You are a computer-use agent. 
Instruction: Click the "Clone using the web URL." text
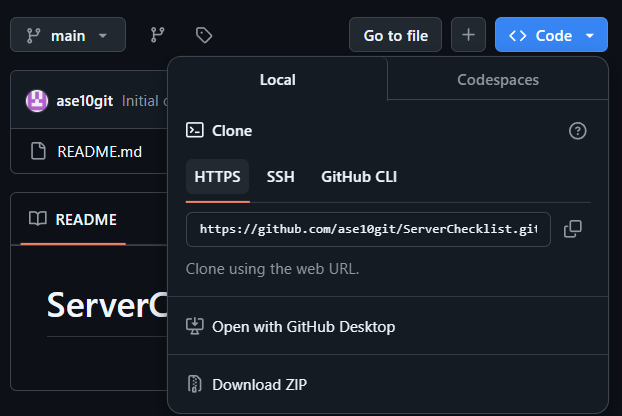[x=273, y=269]
